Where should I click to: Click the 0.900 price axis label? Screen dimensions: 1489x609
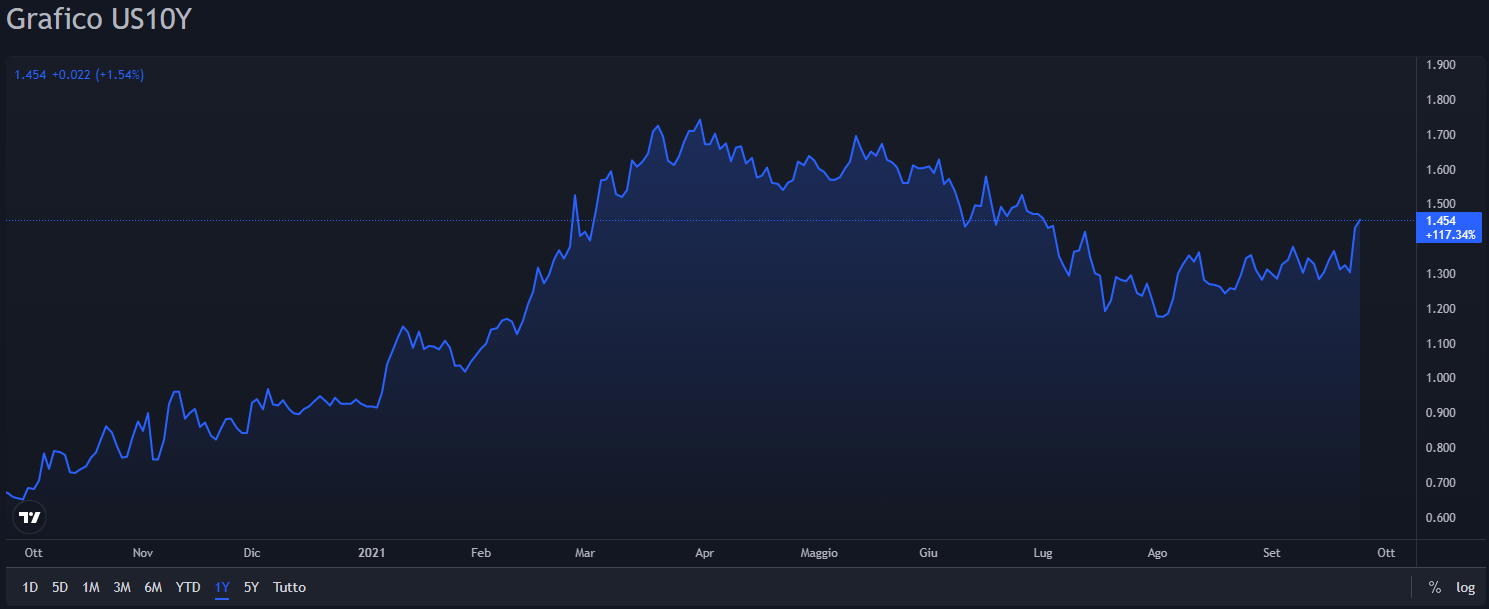[1441, 413]
